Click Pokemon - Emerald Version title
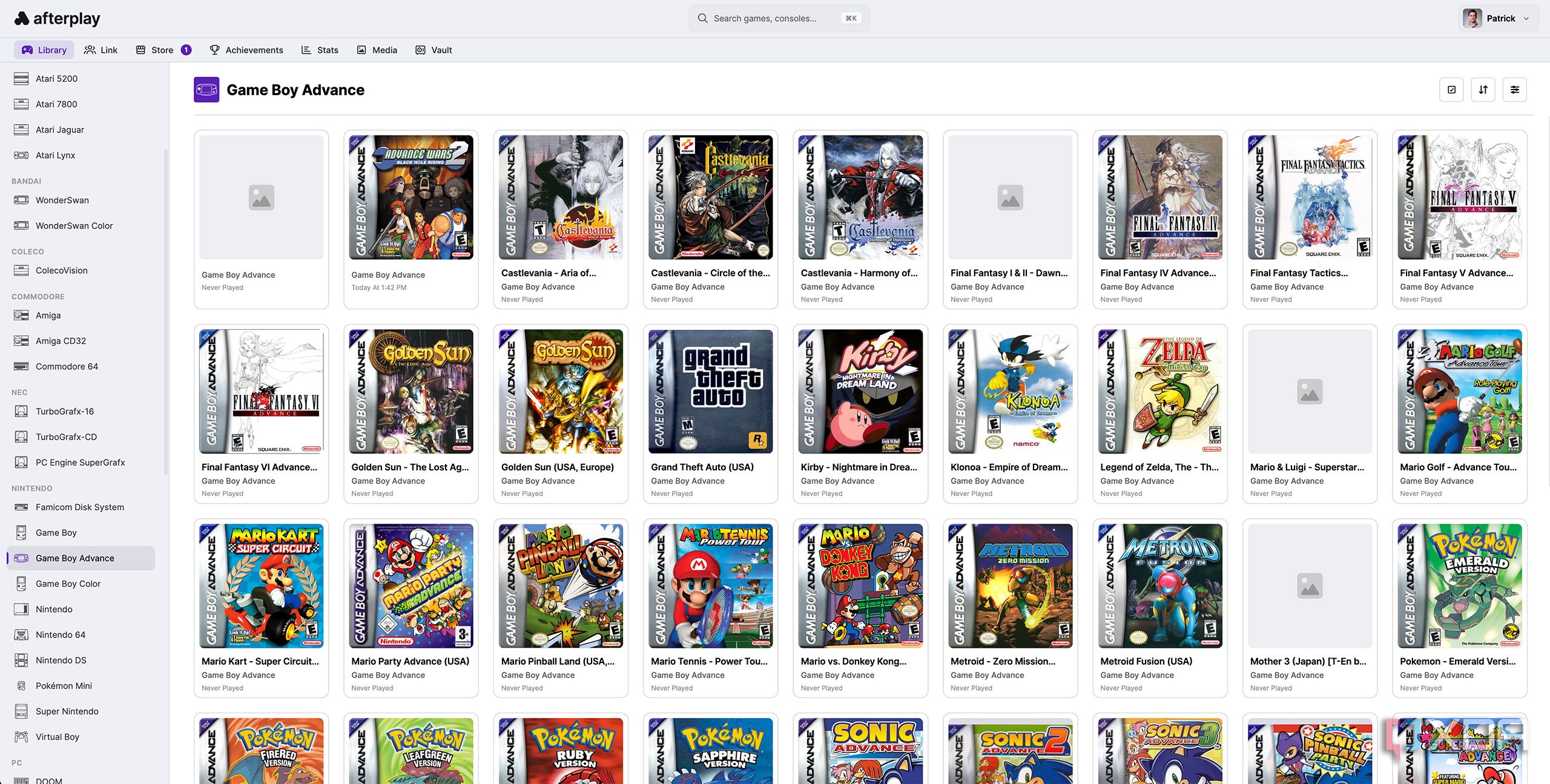 tap(1458, 662)
